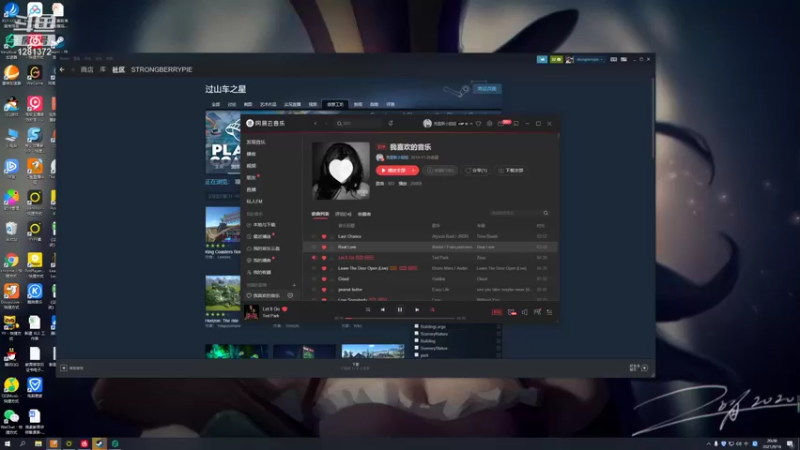
Task: Open the Private FM sidebar item
Action: click(x=255, y=202)
